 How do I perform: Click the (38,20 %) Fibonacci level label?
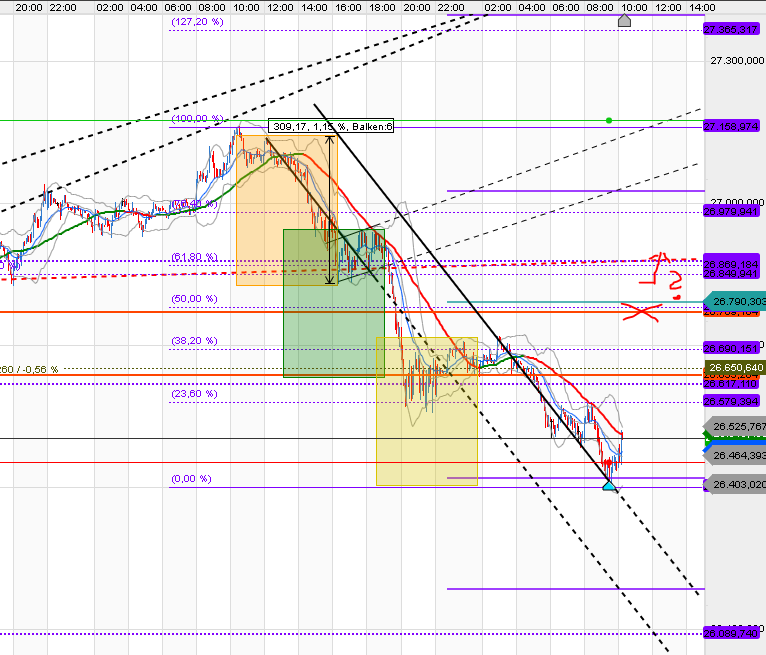[194, 341]
